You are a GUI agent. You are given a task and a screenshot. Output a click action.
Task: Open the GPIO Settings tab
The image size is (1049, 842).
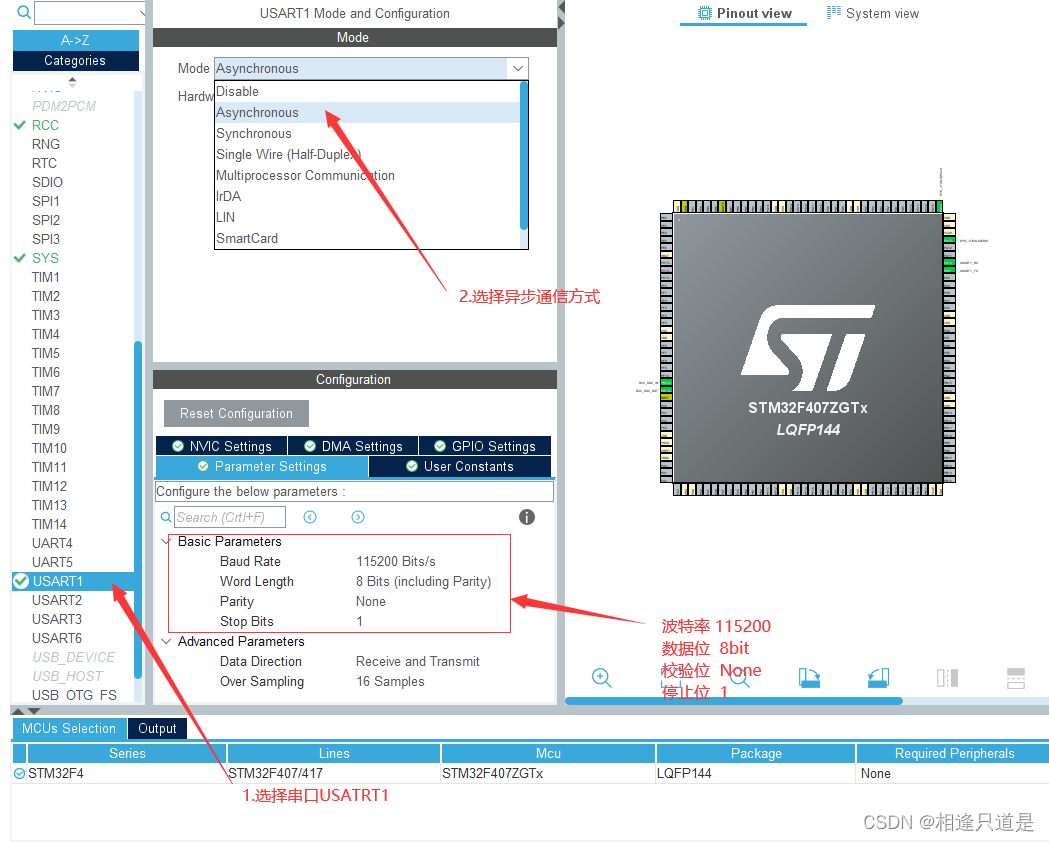[x=485, y=446]
